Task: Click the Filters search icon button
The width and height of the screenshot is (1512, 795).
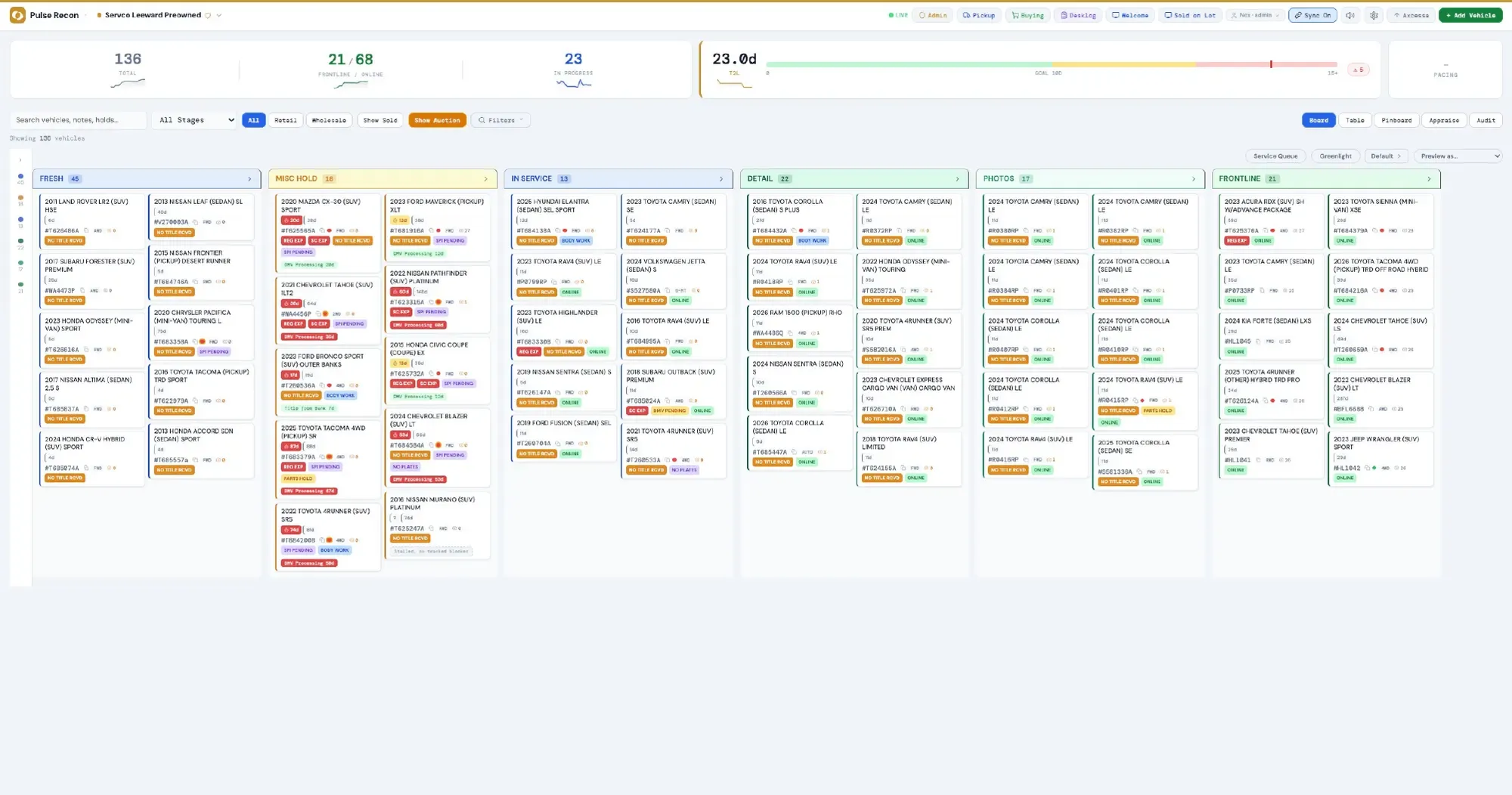Action: click(500, 120)
